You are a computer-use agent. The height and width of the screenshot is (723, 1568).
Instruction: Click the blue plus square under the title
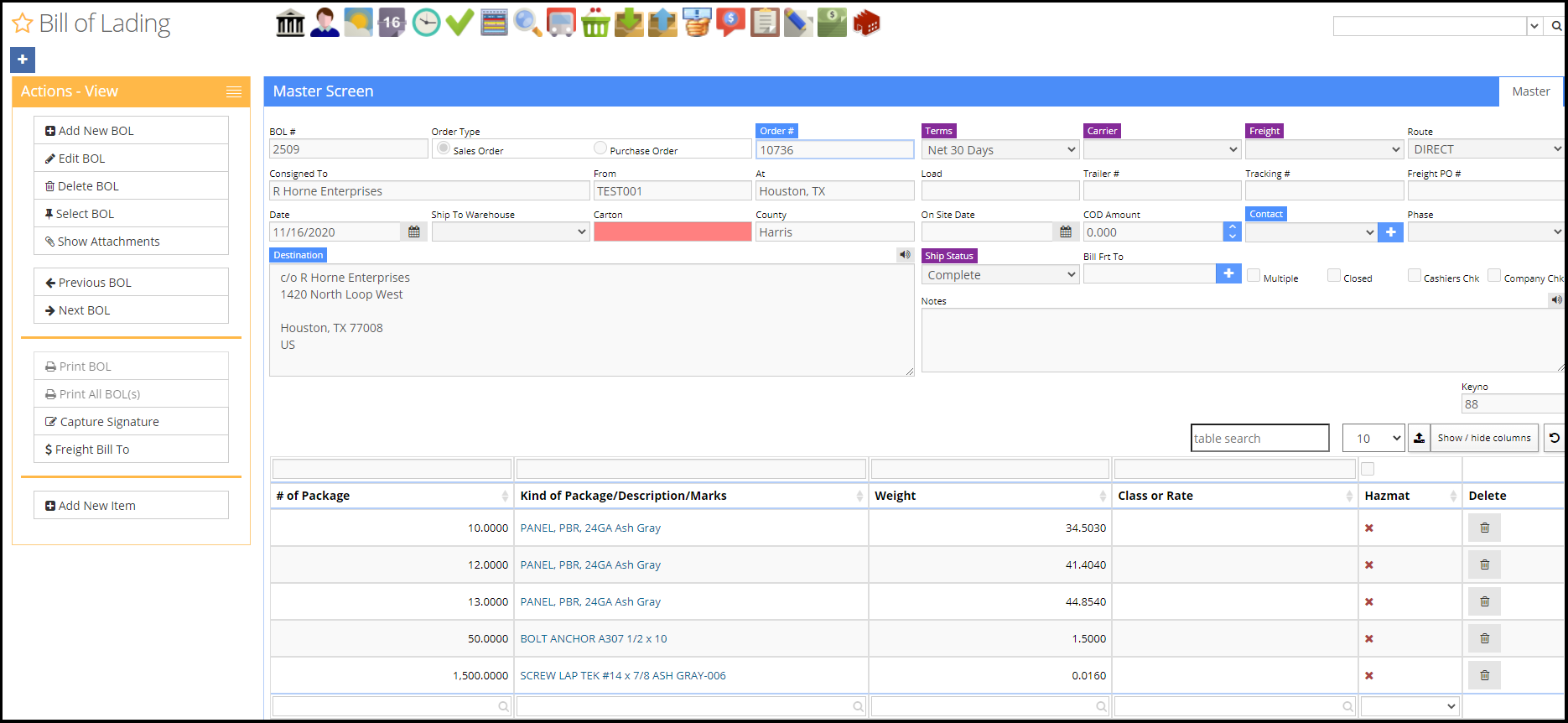tap(23, 60)
